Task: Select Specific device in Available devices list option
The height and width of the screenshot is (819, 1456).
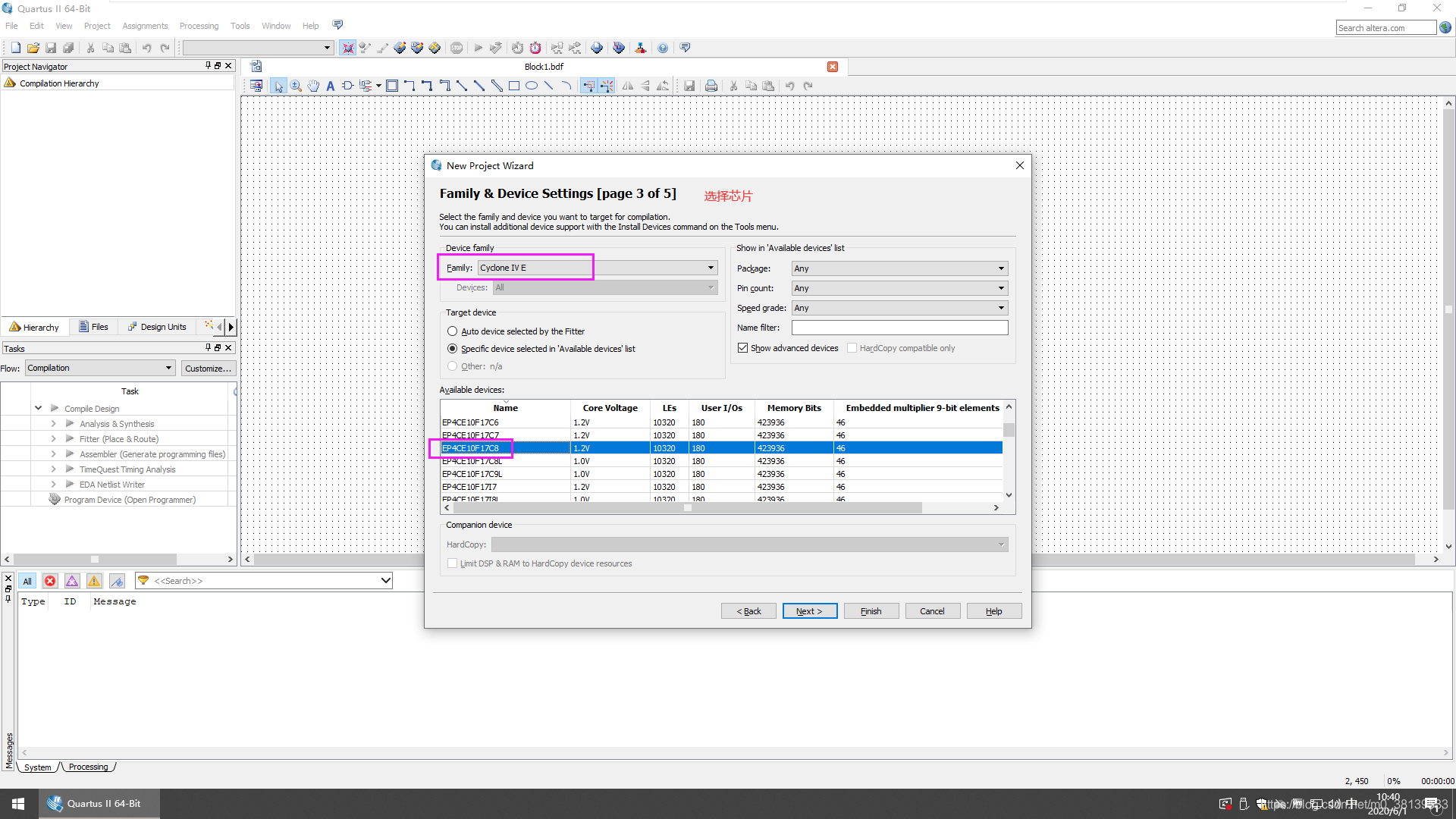Action: click(453, 349)
